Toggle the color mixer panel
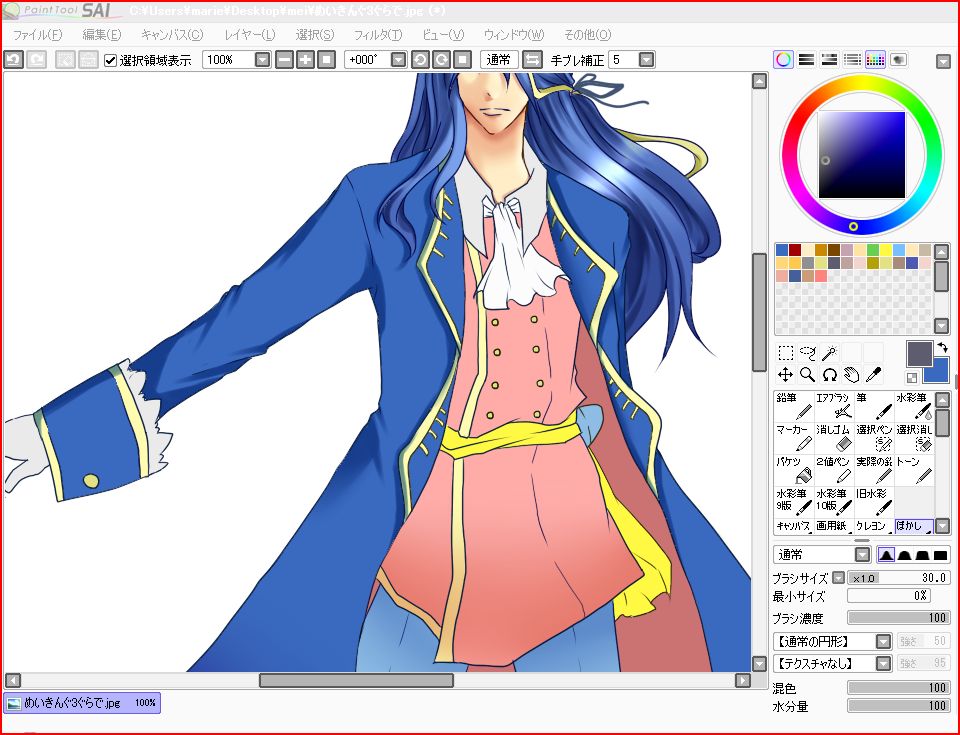The width and height of the screenshot is (960, 735). coord(852,59)
